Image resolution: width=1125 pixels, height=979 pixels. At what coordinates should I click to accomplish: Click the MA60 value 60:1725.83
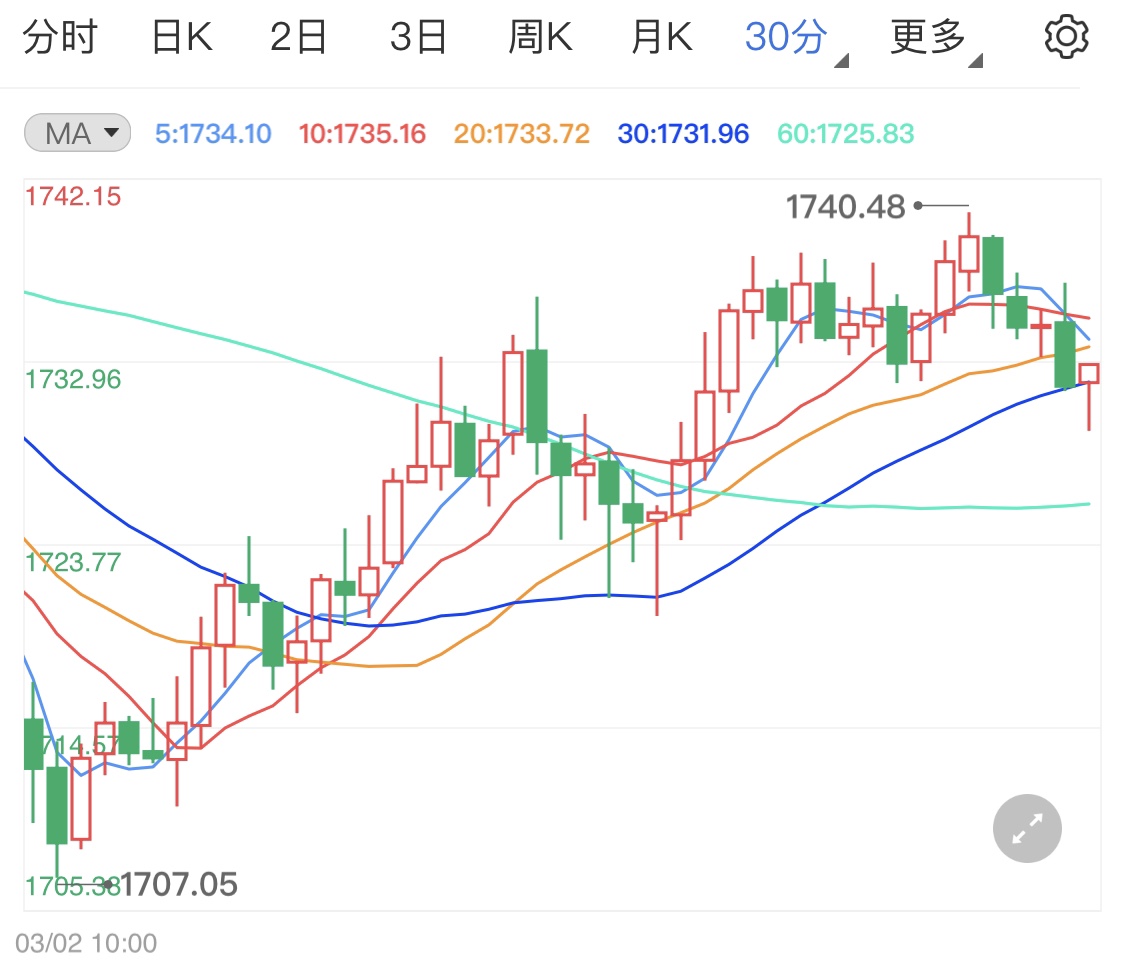coord(846,134)
